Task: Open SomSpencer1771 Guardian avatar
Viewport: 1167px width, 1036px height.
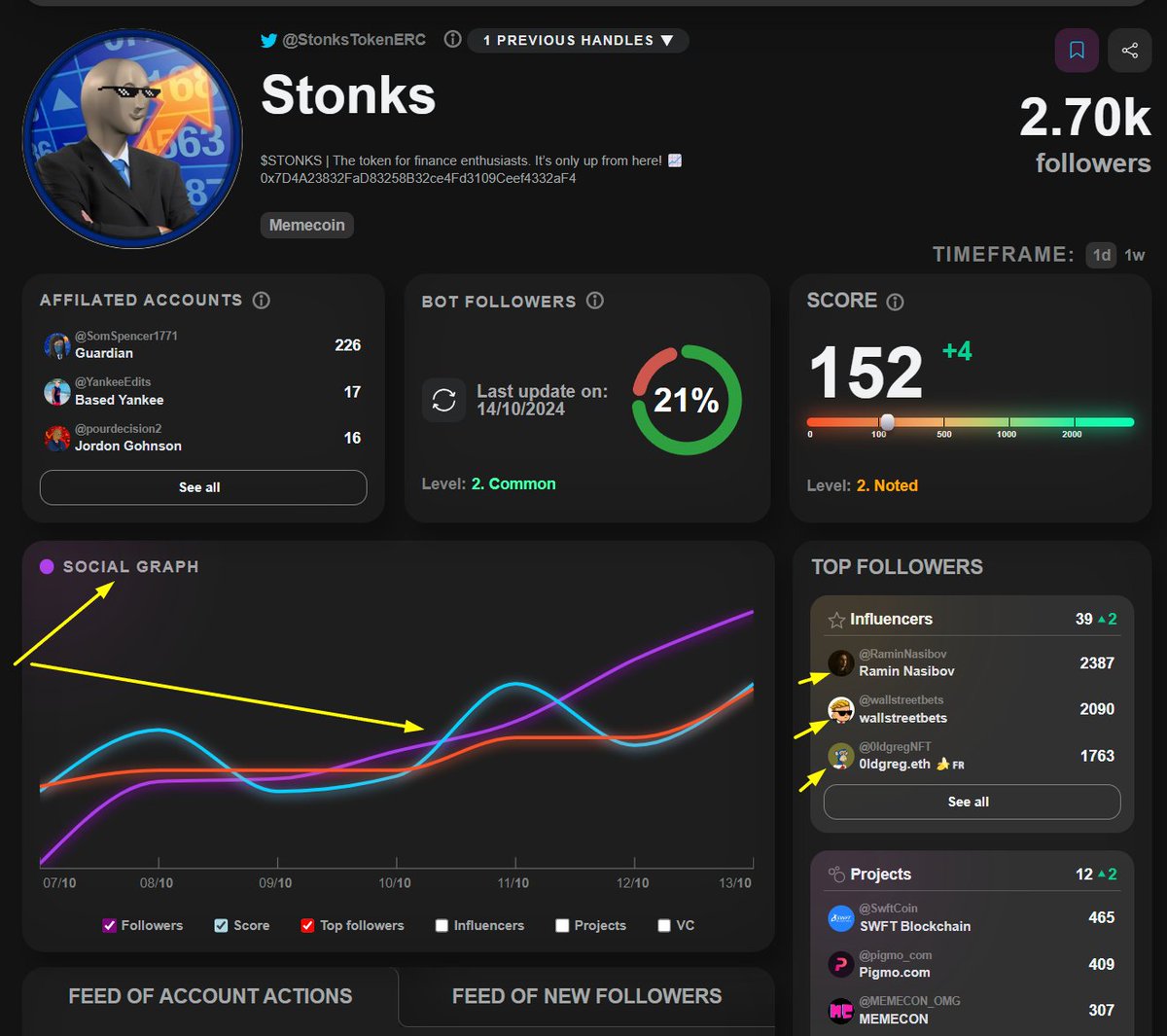Action: click(56, 344)
